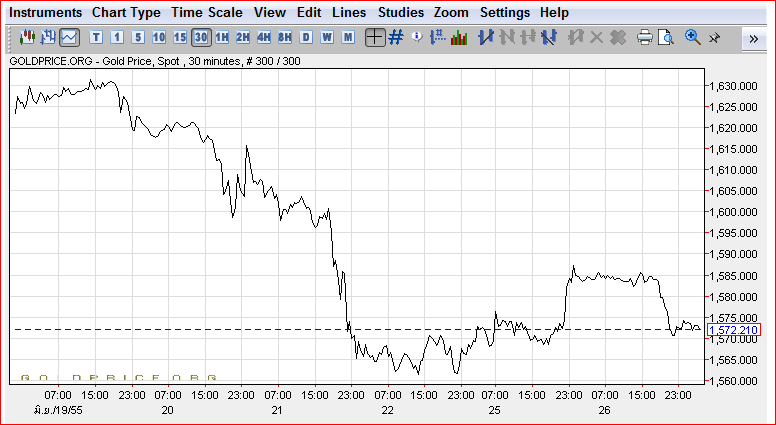
Task: Open the View menu
Action: 270,12
